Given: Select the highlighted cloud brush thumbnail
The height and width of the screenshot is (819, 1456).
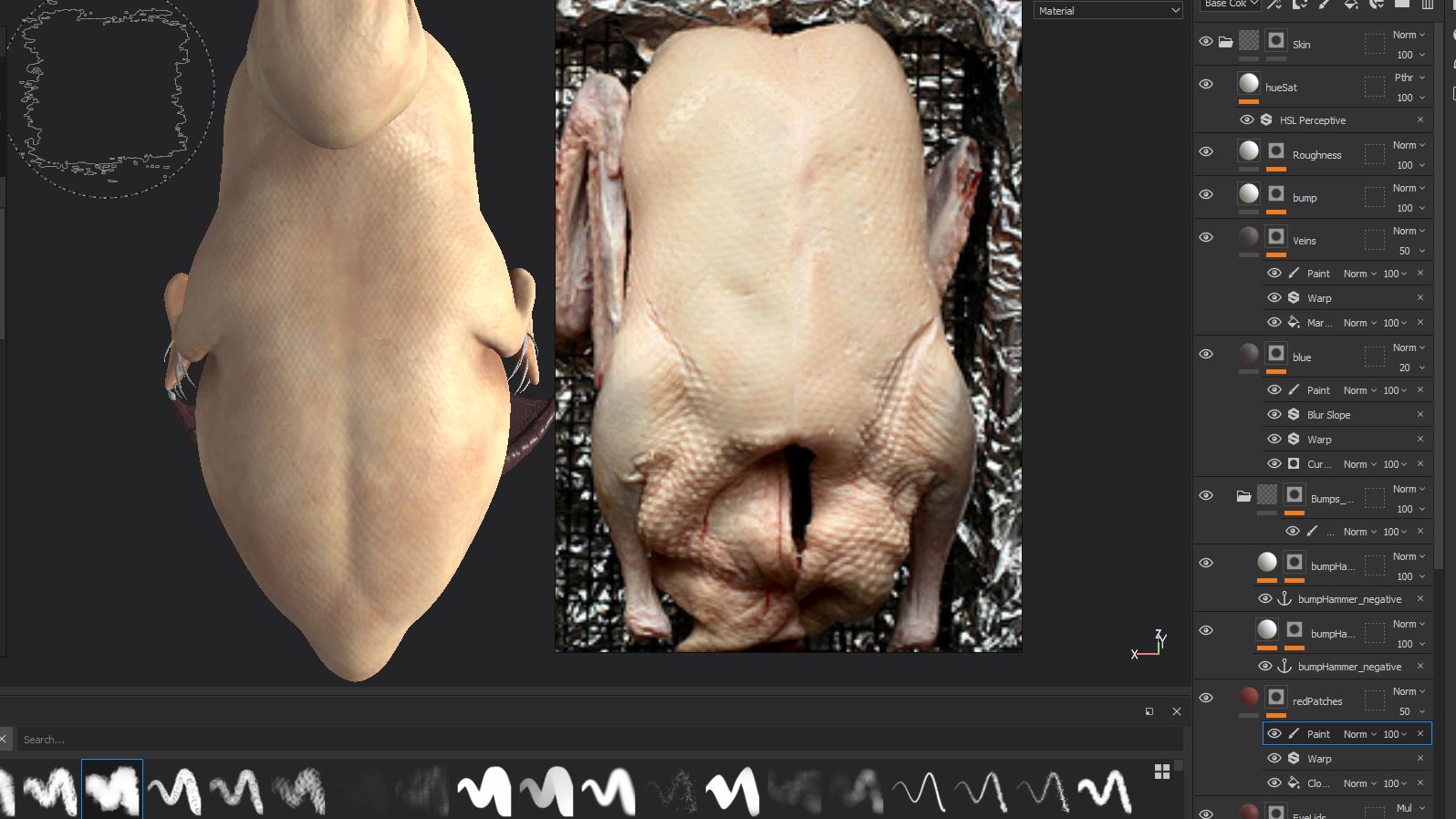Looking at the screenshot, I should (x=112, y=789).
